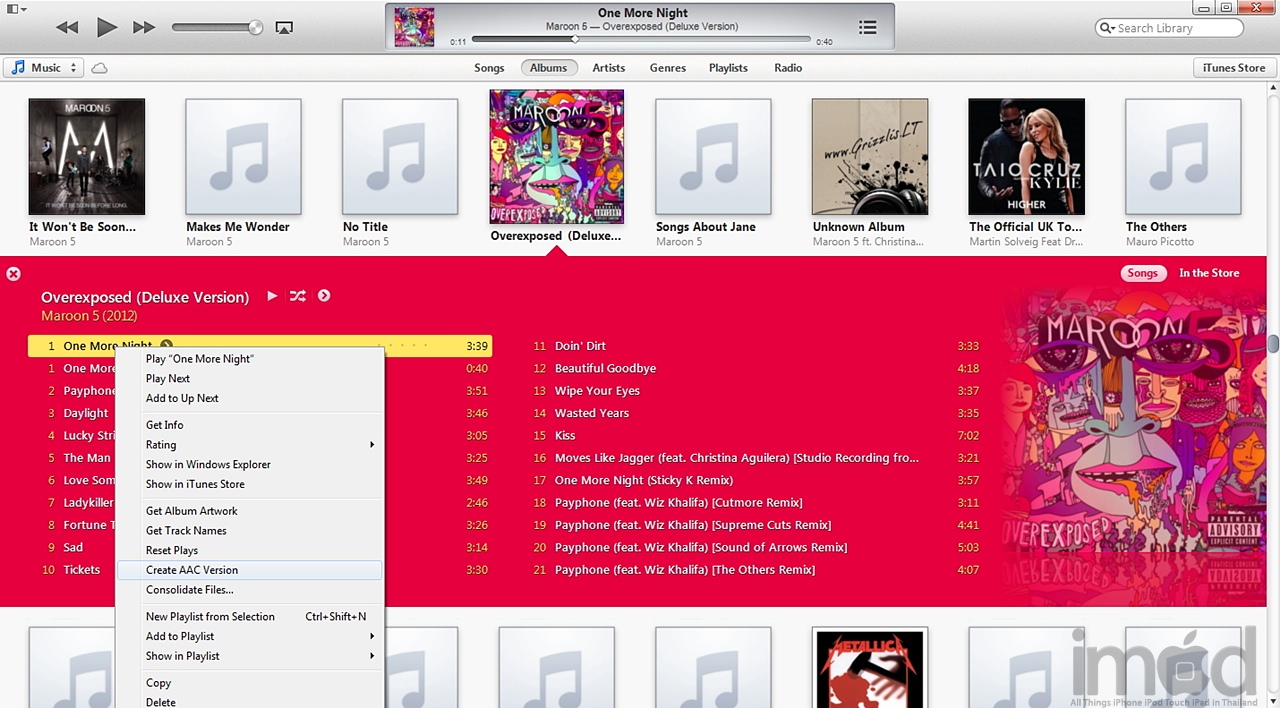Click the large Overexposed artwork in album panel

(1133, 420)
